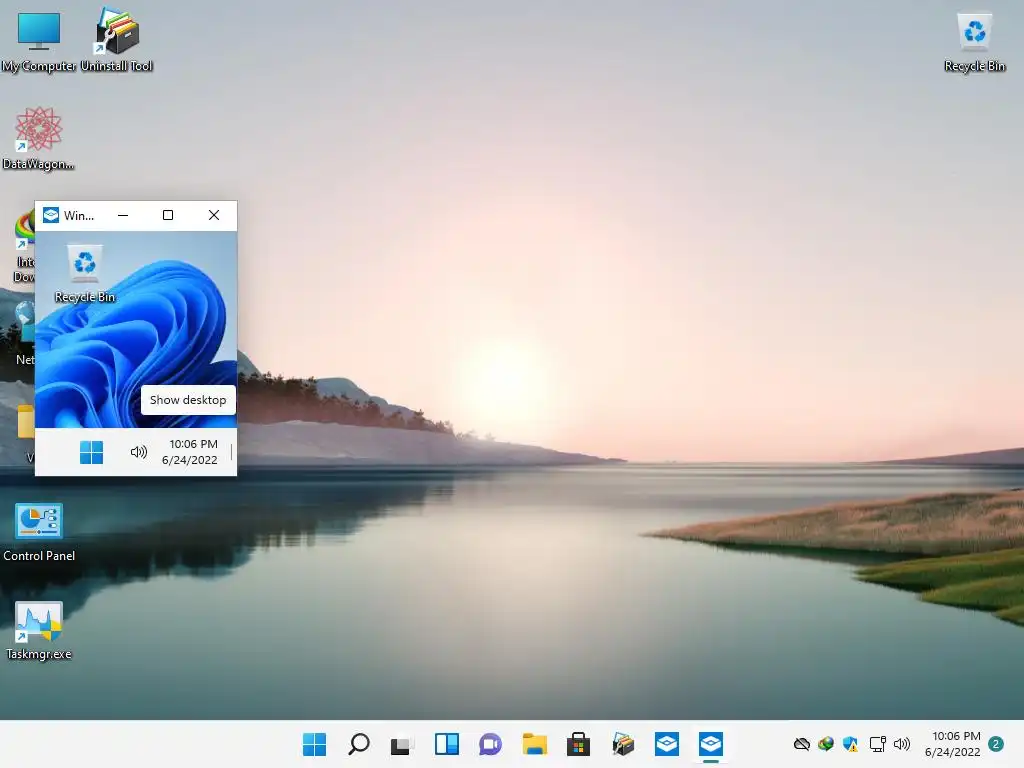Open the host taskbar clock and date
Screen dimensions: 1024x768
(x=953, y=744)
